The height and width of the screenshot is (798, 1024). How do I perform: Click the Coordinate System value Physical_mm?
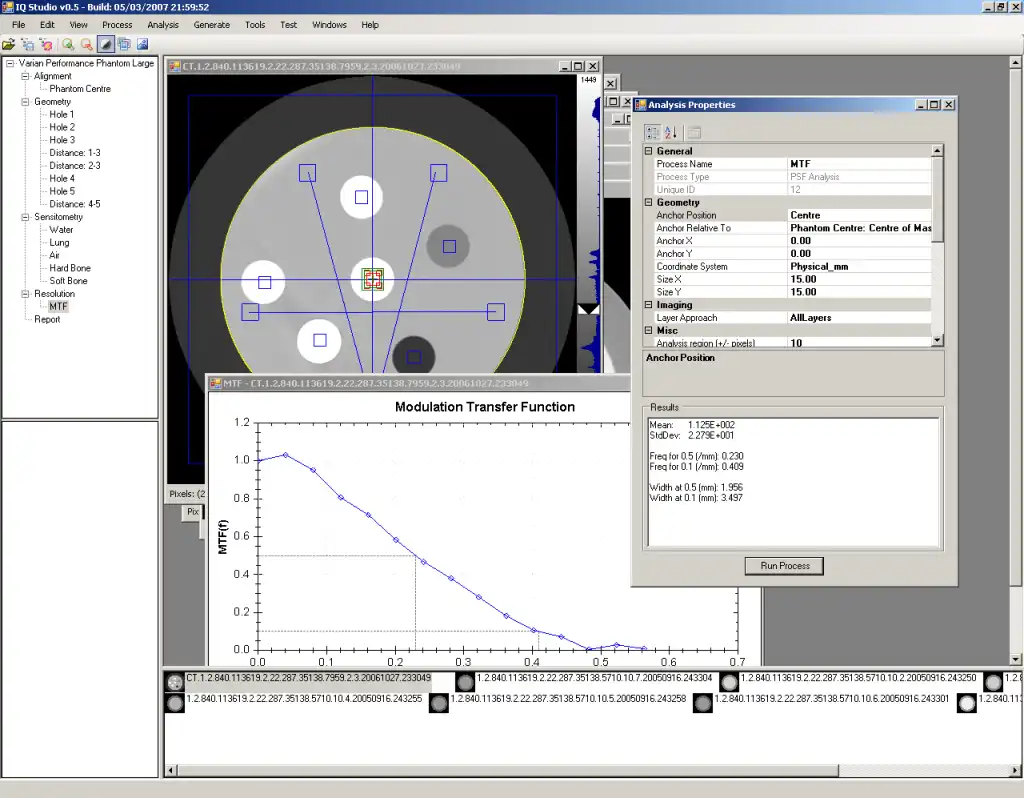click(x=860, y=266)
